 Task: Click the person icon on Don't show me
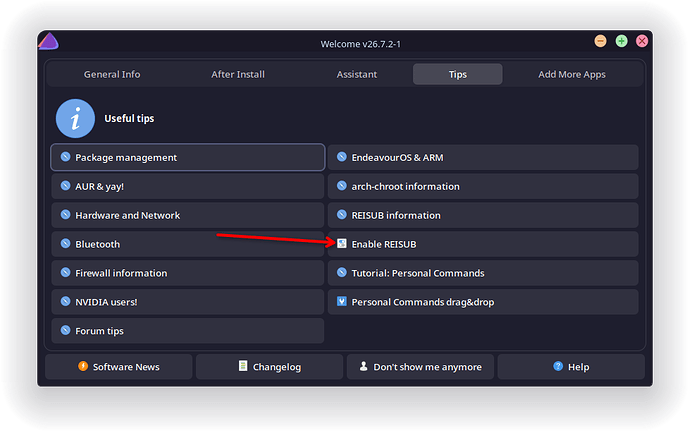click(x=363, y=366)
